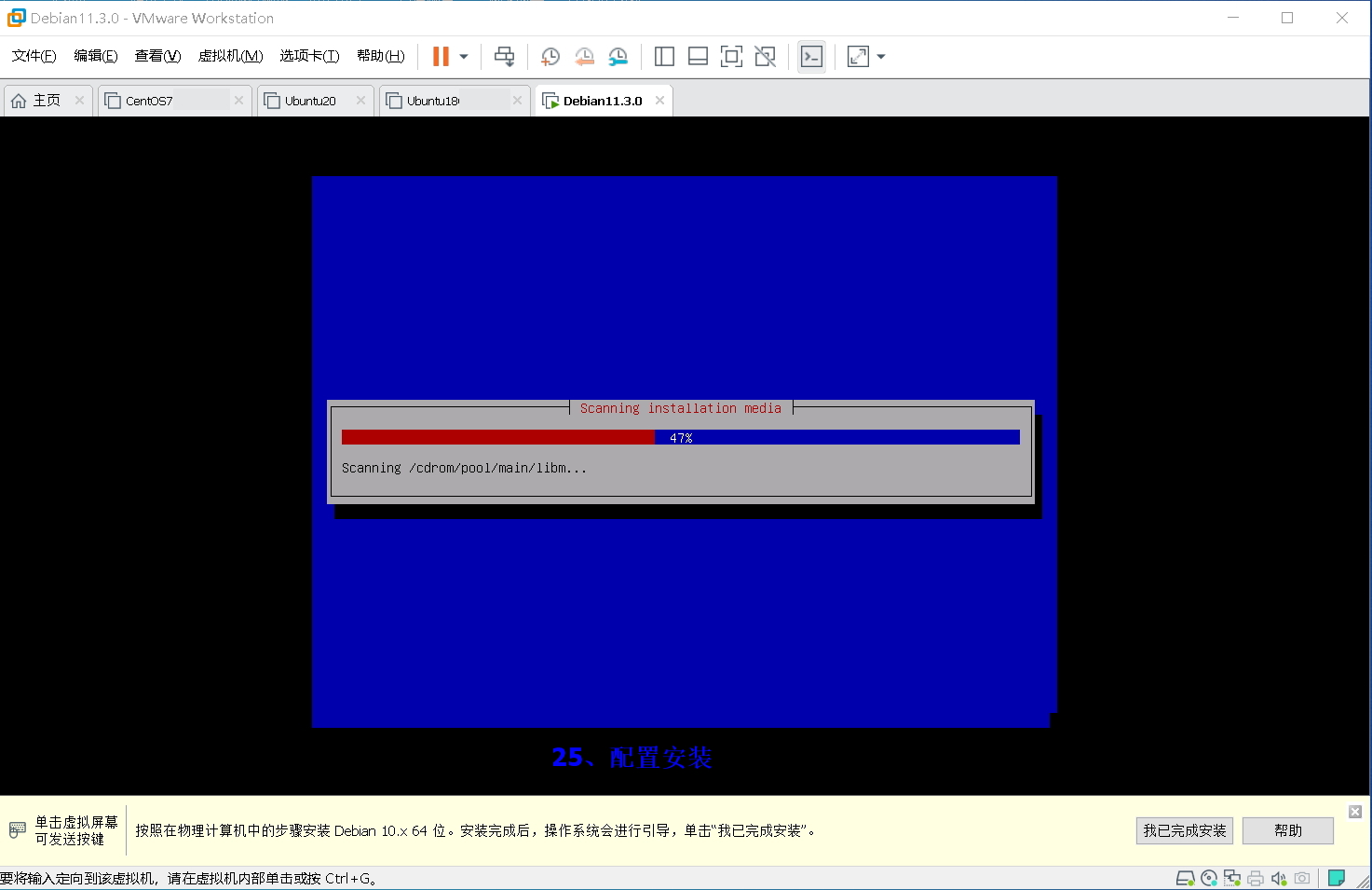Revert the VM to its previous snapshot
The width and height of the screenshot is (1372, 890).
584,57
